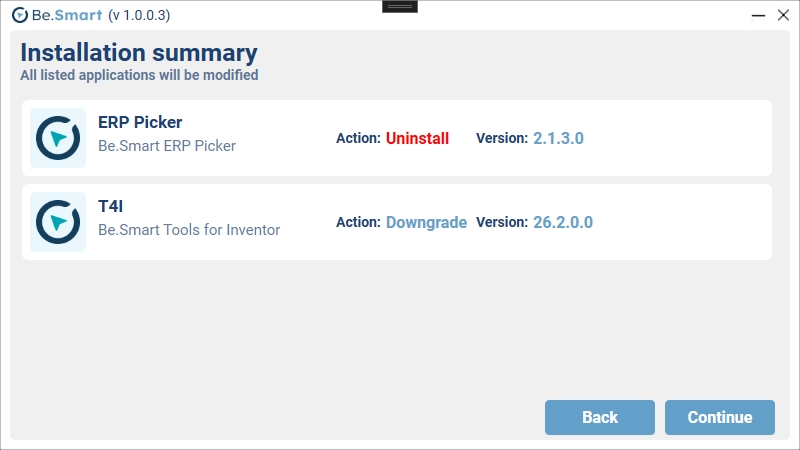Click the Be.Smart ERP Picker description
Viewport: 800px width, 450px height.
click(167, 146)
